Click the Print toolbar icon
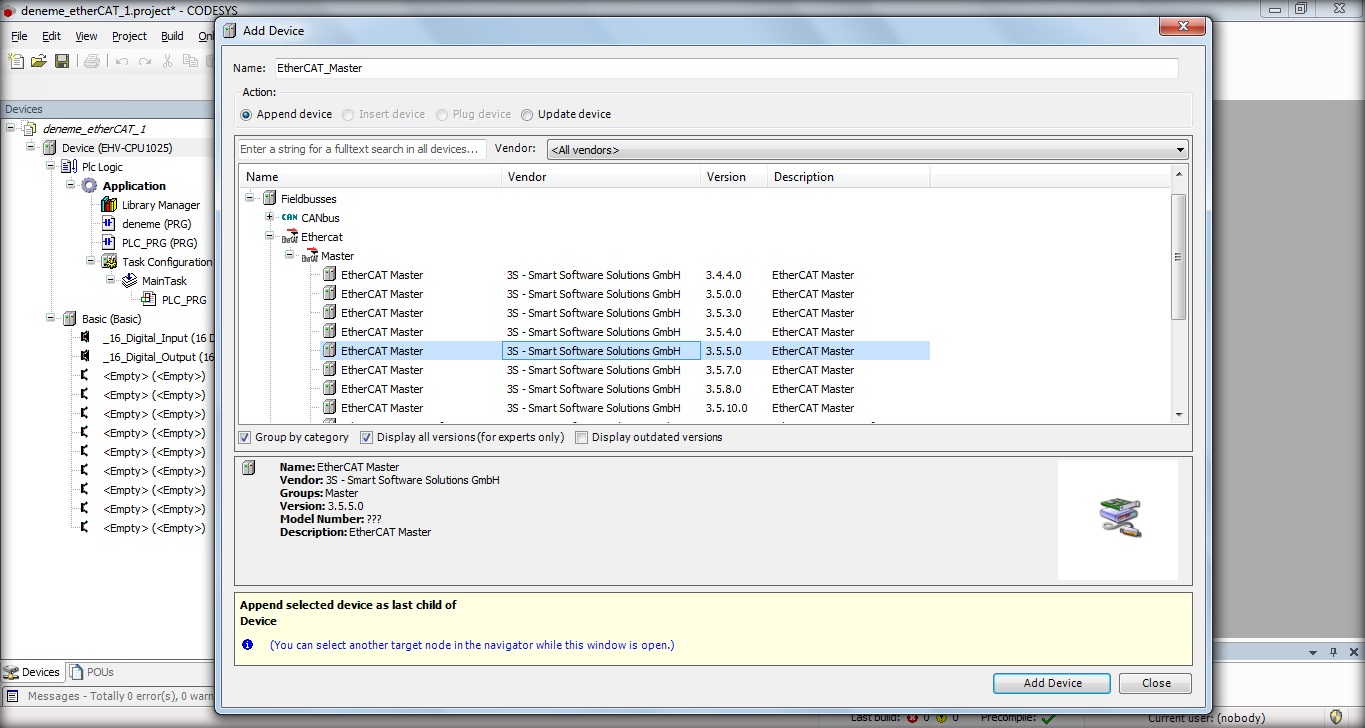 click(x=92, y=61)
